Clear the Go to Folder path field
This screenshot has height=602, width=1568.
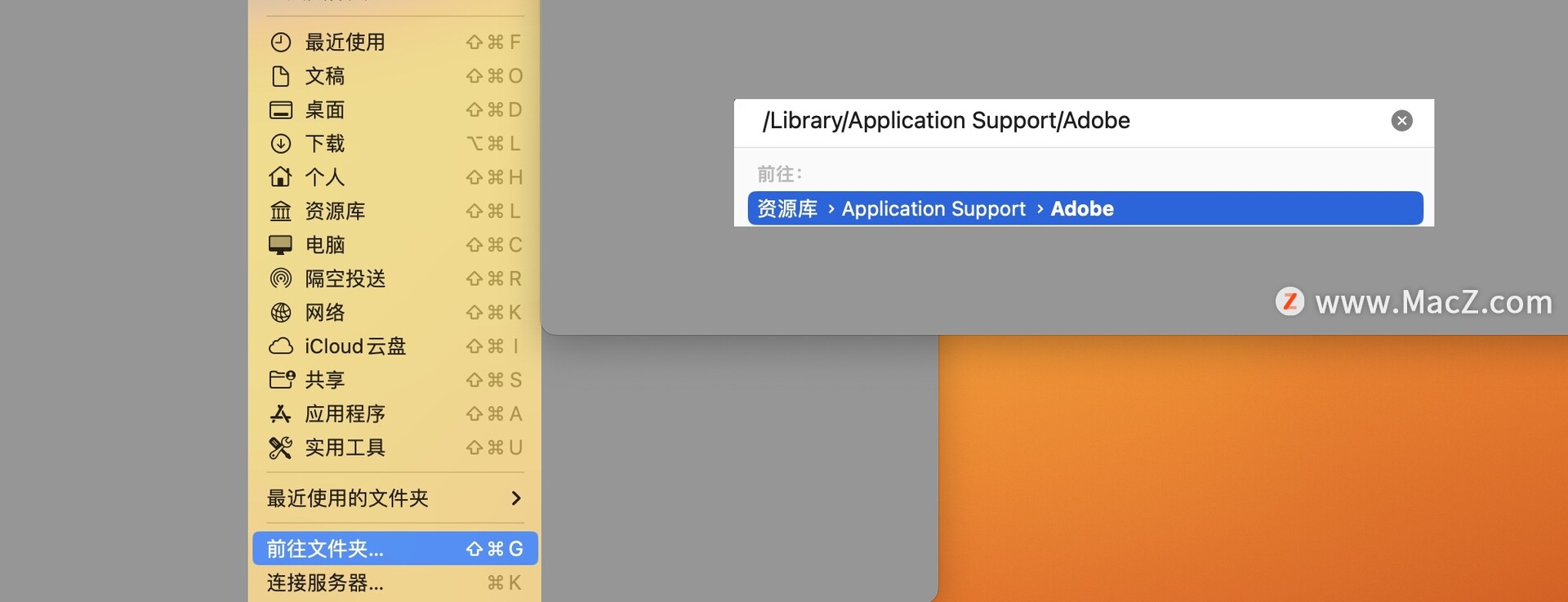[x=1401, y=121]
